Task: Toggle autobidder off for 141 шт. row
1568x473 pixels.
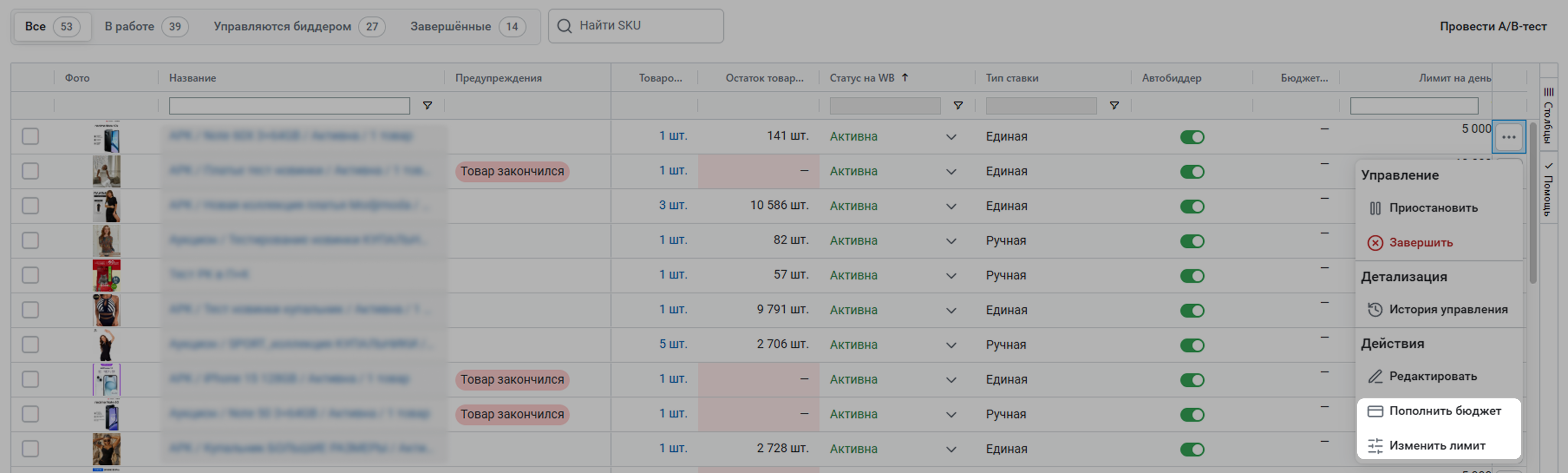Action: pyautogui.click(x=1192, y=137)
